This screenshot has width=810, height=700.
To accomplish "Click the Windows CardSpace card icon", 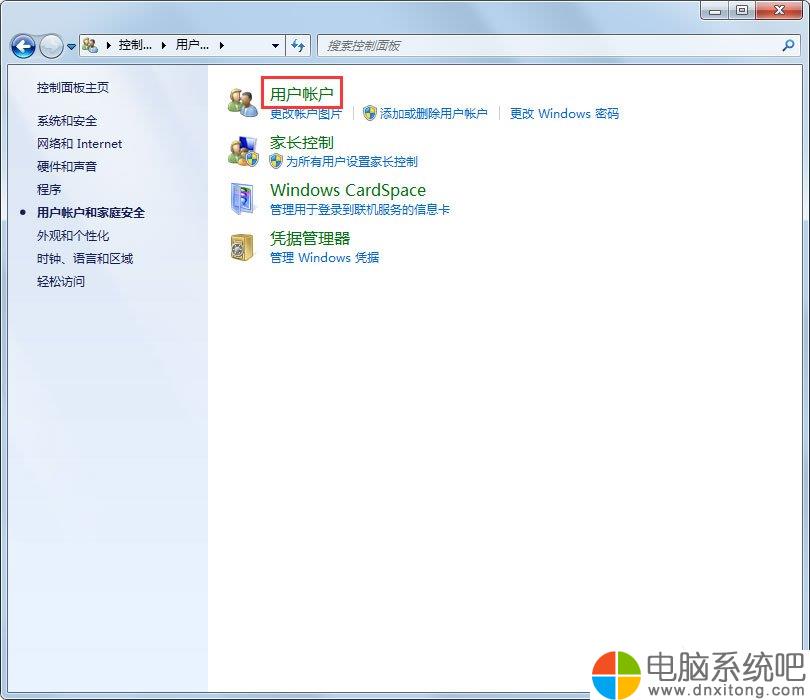I will pyautogui.click(x=243, y=199).
